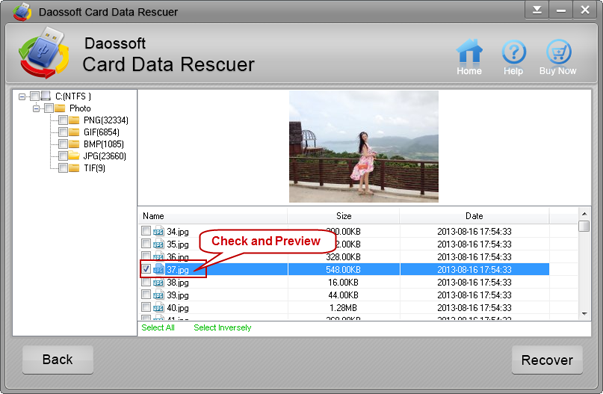Select the GIF(6854) tree label
Image resolution: width=603 pixels, height=394 pixels.
[102, 132]
